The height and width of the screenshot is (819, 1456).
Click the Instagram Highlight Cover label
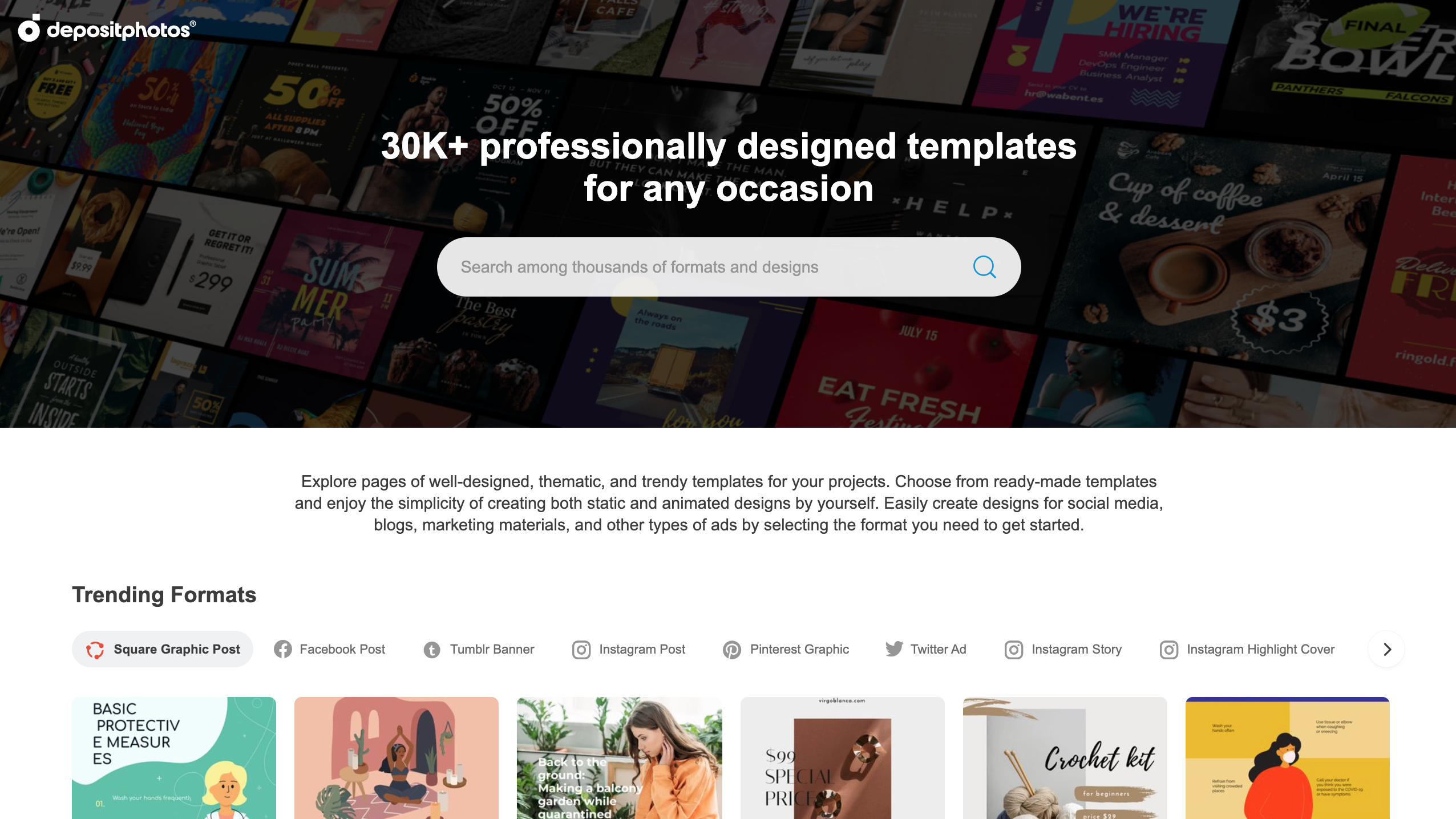(1260, 649)
